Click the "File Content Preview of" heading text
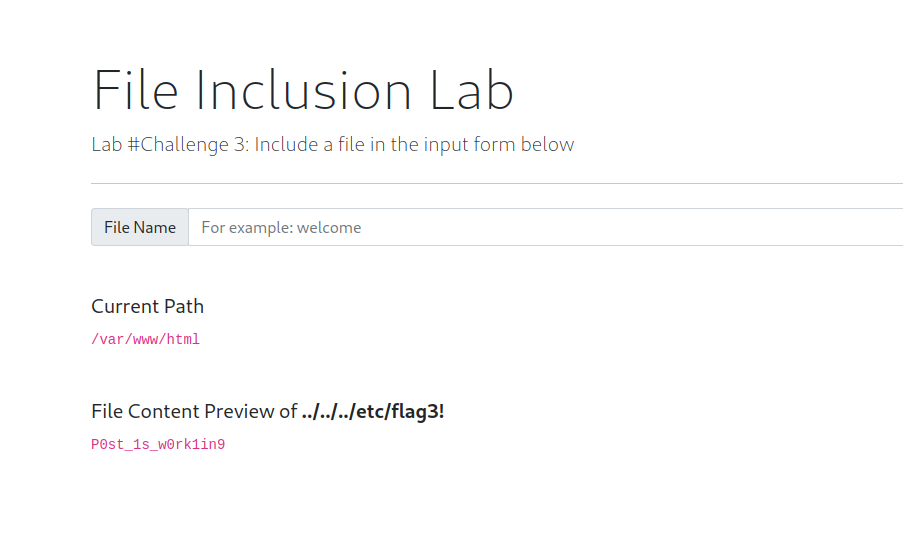The width and height of the screenshot is (903, 546). coord(194,411)
